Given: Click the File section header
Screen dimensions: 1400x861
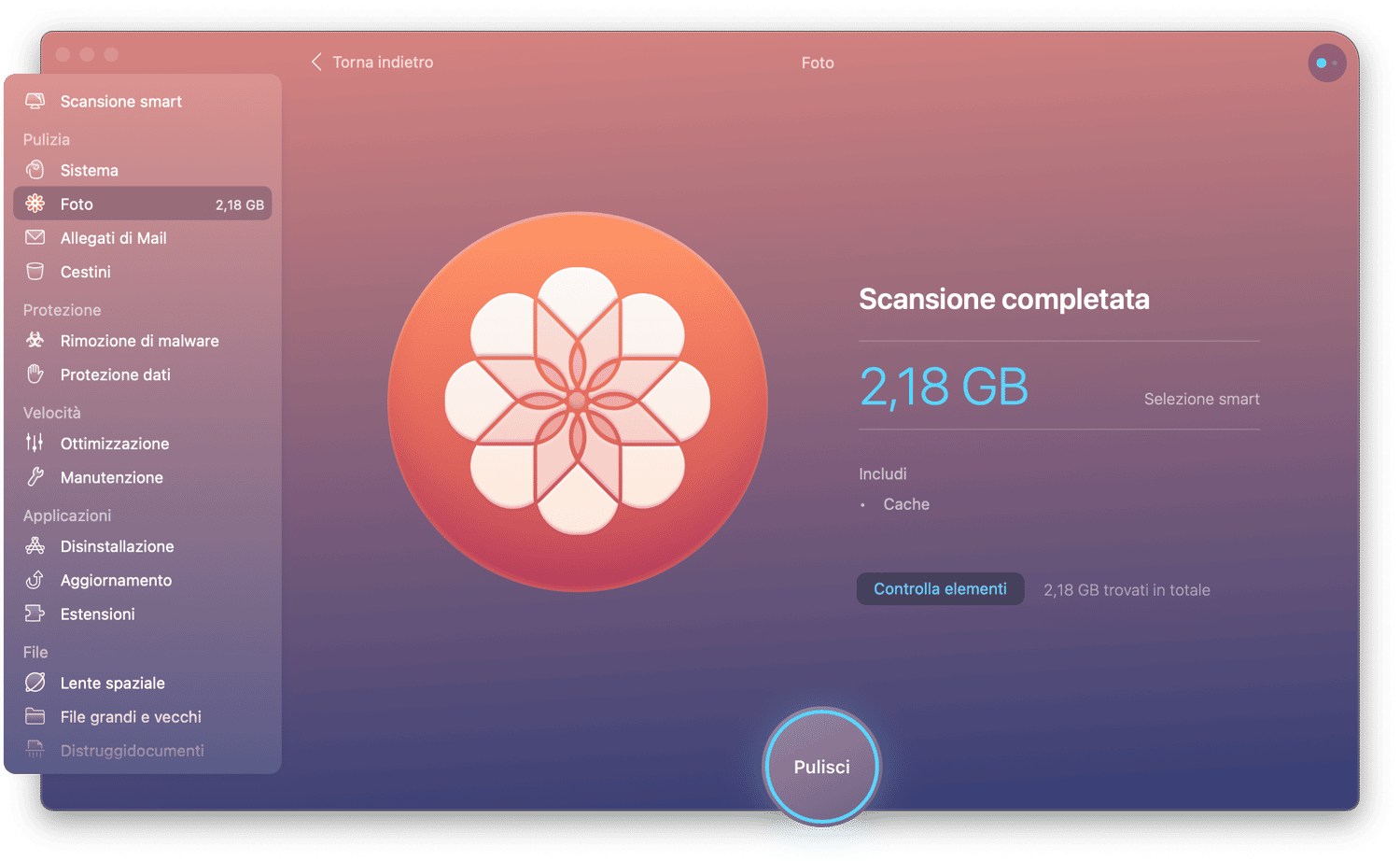Looking at the screenshot, I should (x=35, y=652).
